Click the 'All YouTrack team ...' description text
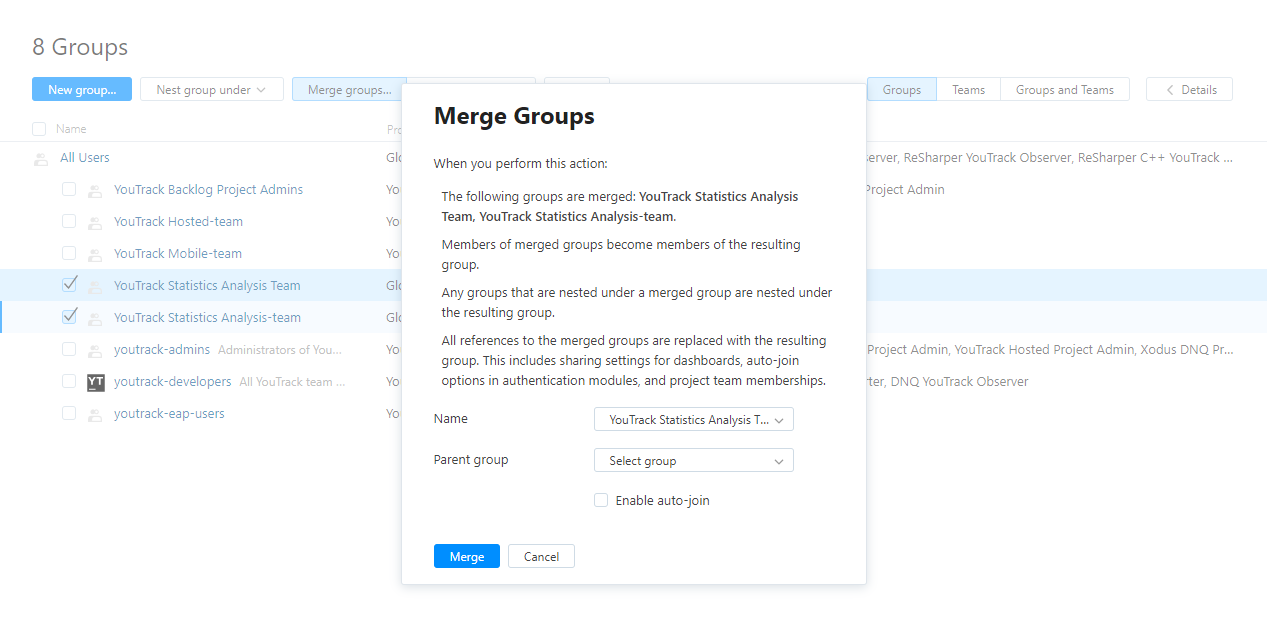This screenshot has width=1267, height=642. (x=293, y=382)
